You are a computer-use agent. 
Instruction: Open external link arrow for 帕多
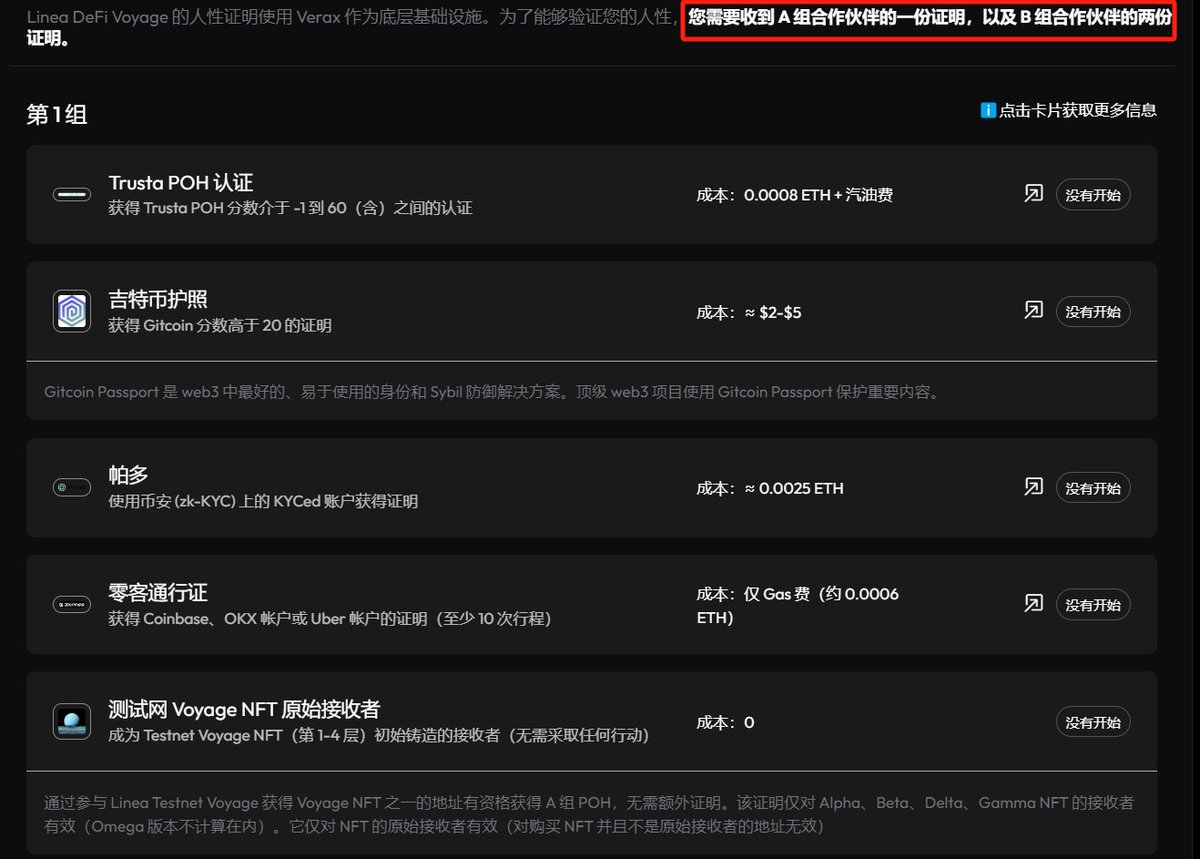click(x=1034, y=487)
